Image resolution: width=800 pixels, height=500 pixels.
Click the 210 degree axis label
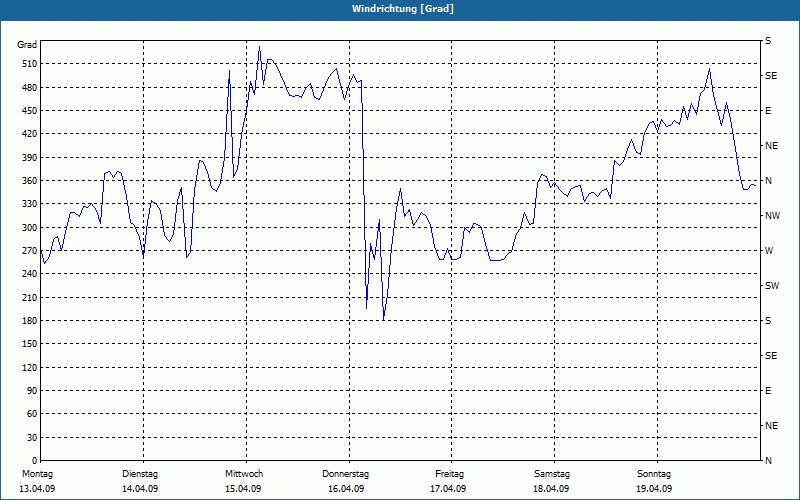[30, 297]
